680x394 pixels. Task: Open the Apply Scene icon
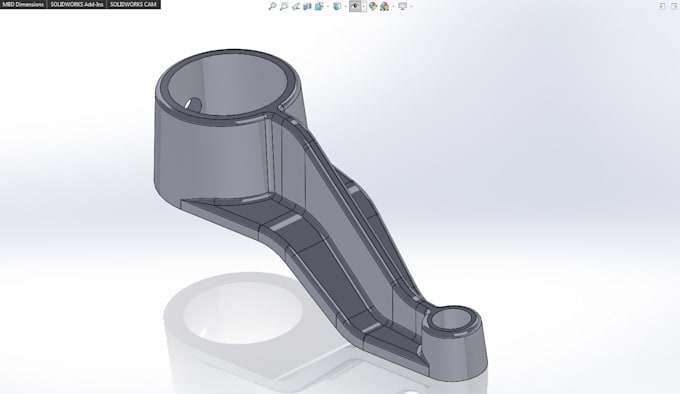384,6
